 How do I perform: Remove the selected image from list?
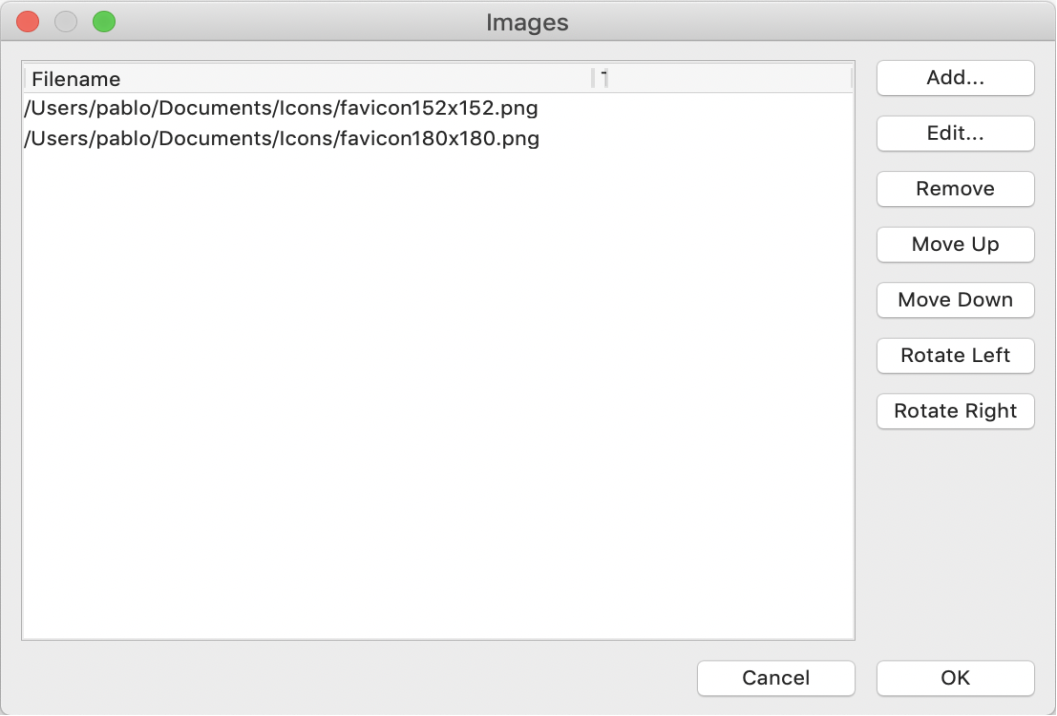point(955,189)
